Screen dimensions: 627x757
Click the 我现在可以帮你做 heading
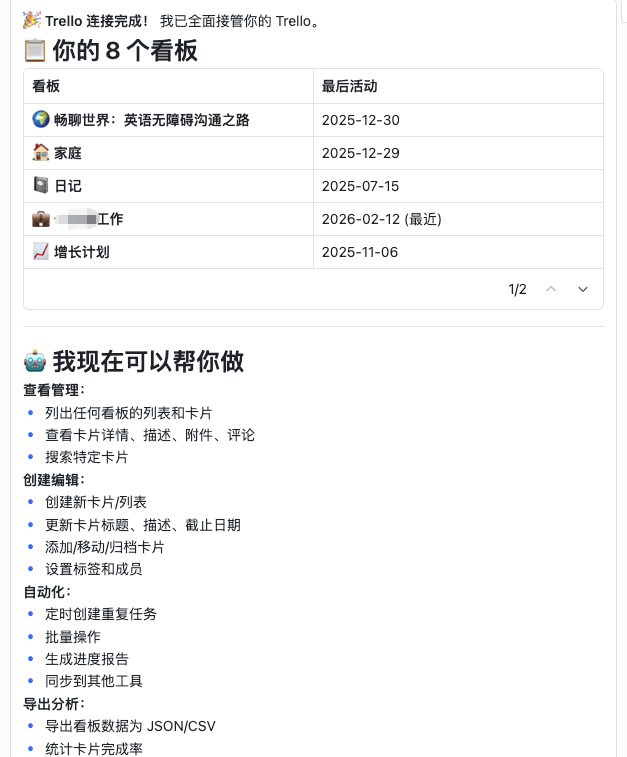point(148,362)
